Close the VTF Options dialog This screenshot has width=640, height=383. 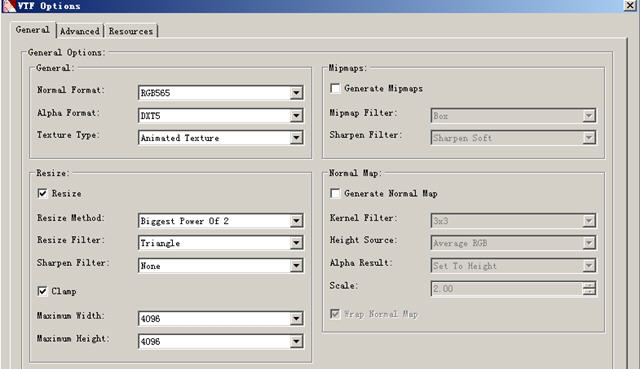point(631,5)
